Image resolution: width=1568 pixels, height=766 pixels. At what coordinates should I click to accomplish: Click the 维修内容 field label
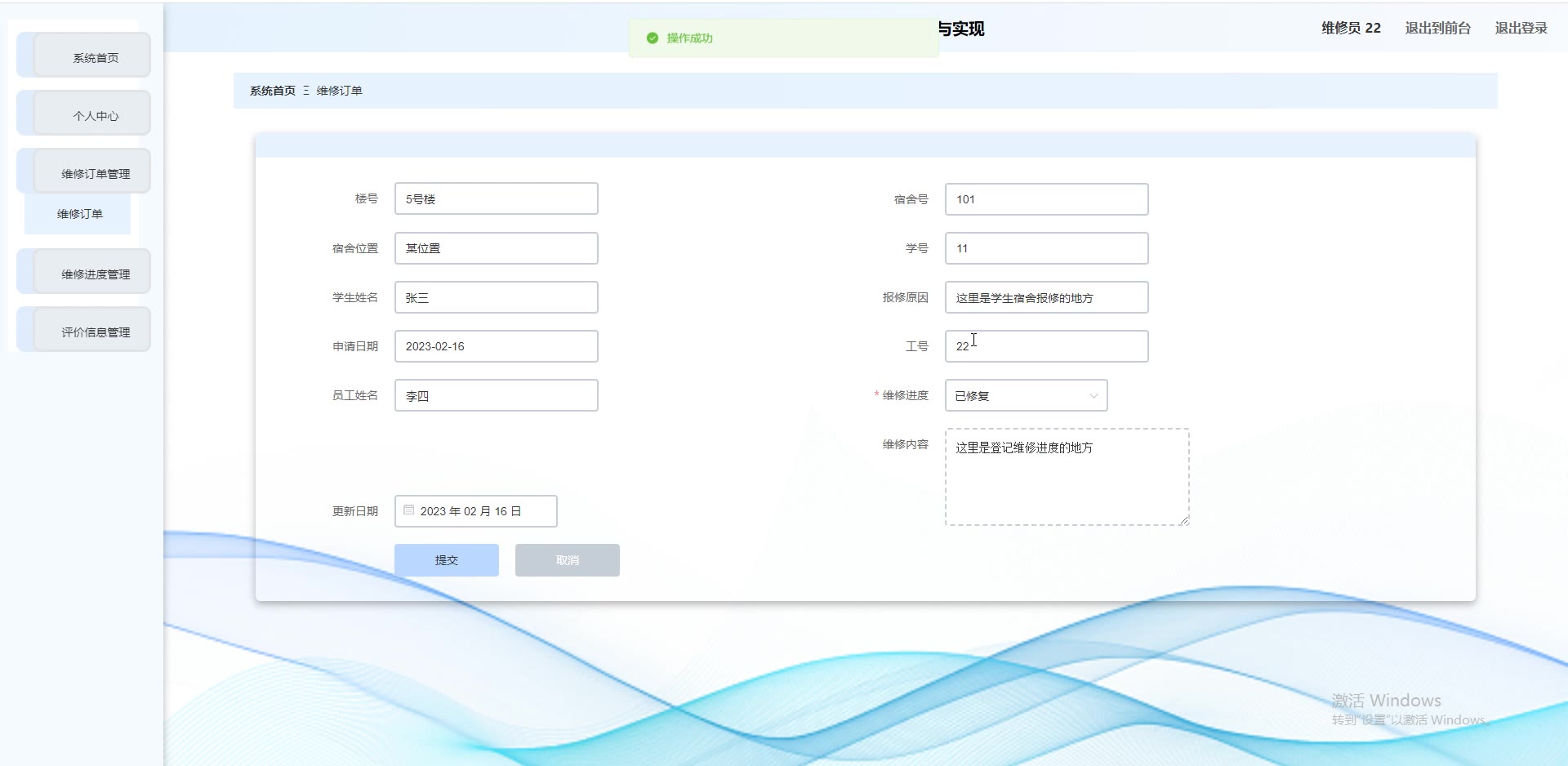[x=906, y=444]
